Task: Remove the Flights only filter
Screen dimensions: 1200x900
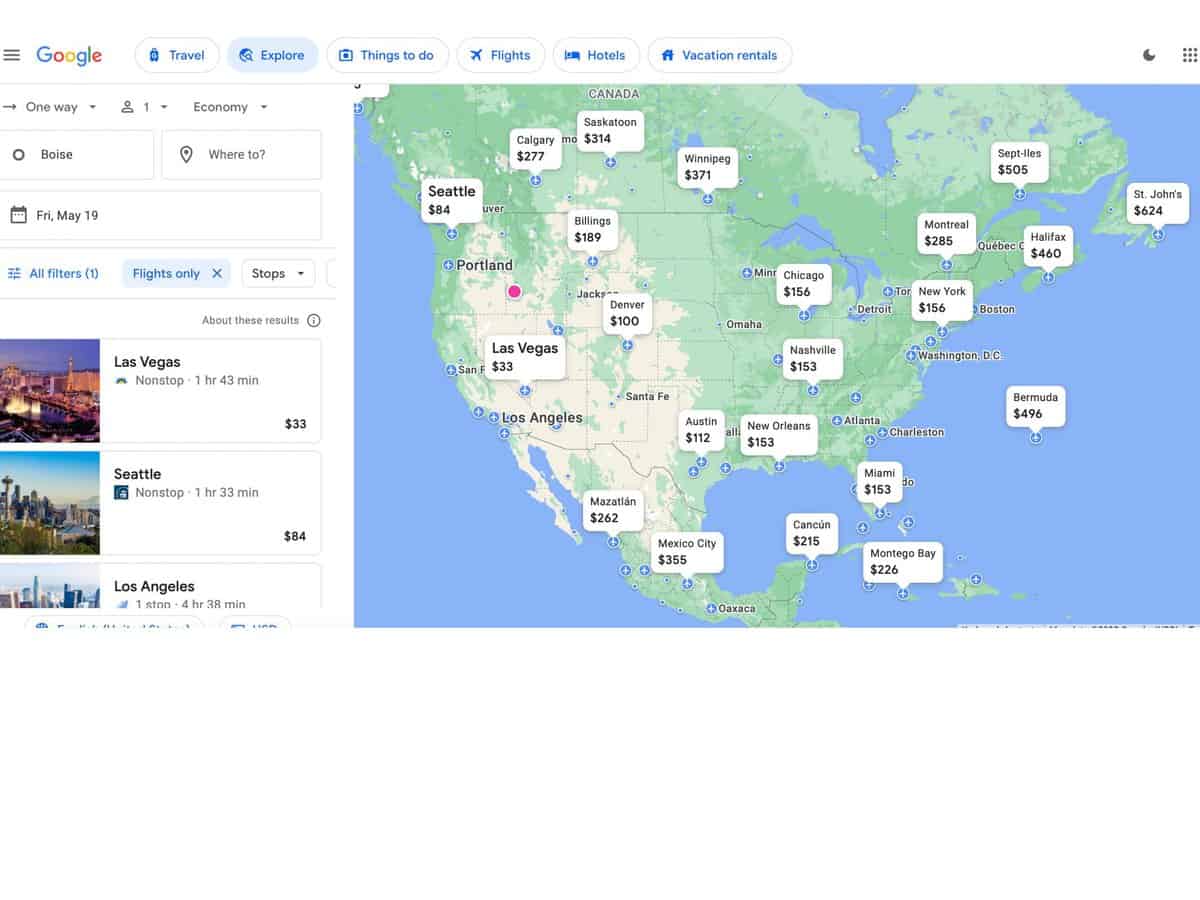Action: pyautogui.click(x=217, y=273)
